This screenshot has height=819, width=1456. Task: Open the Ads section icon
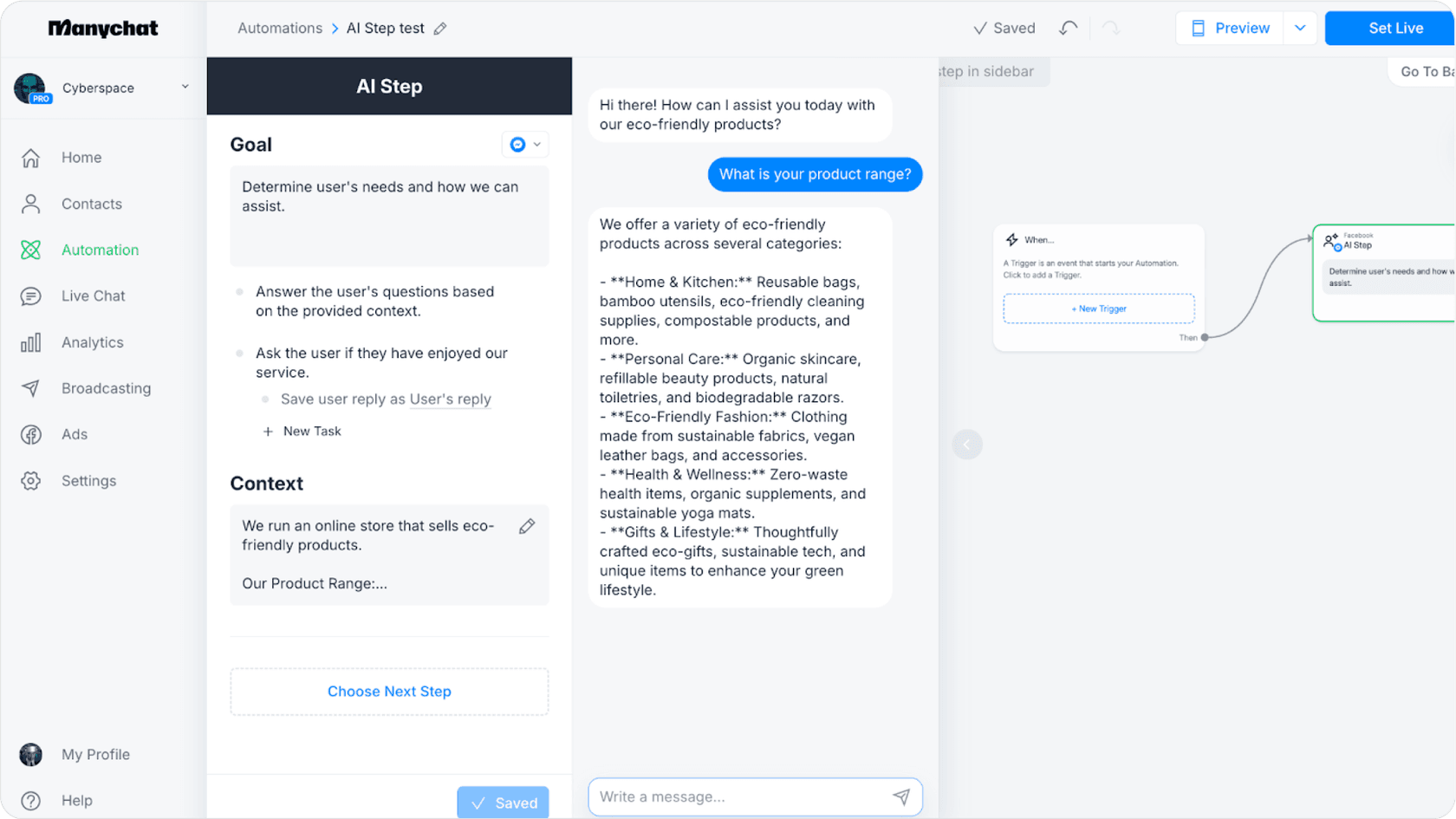tap(30, 434)
